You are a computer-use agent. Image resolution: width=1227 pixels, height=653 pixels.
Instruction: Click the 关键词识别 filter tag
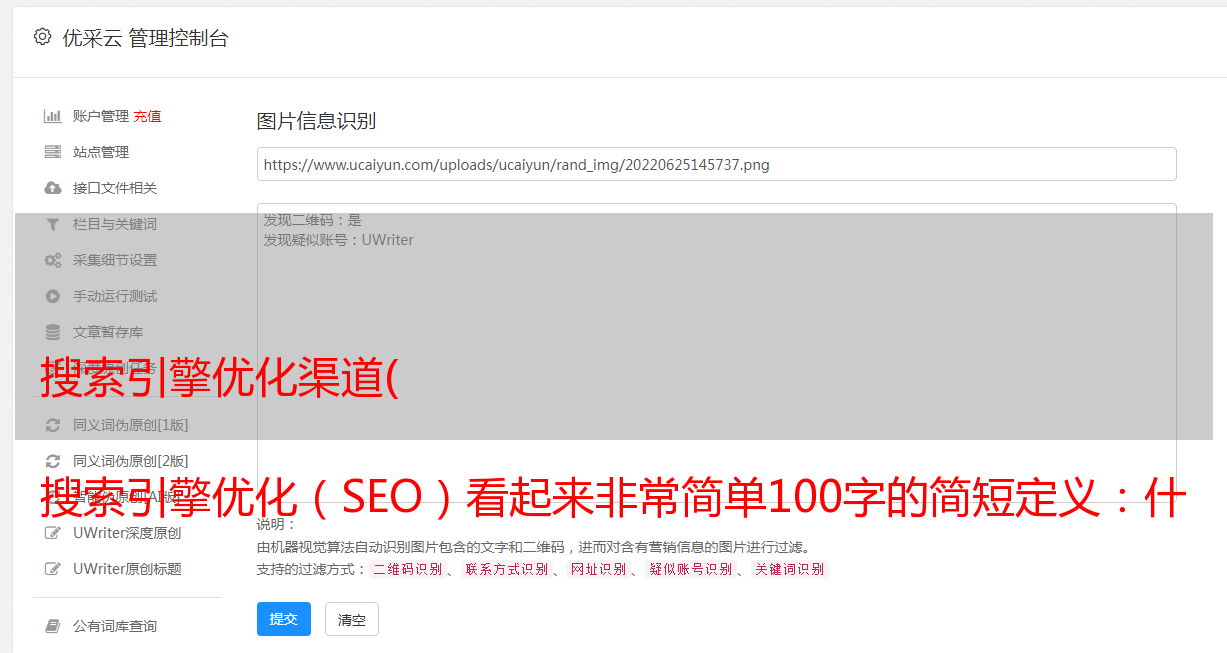click(x=790, y=569)
